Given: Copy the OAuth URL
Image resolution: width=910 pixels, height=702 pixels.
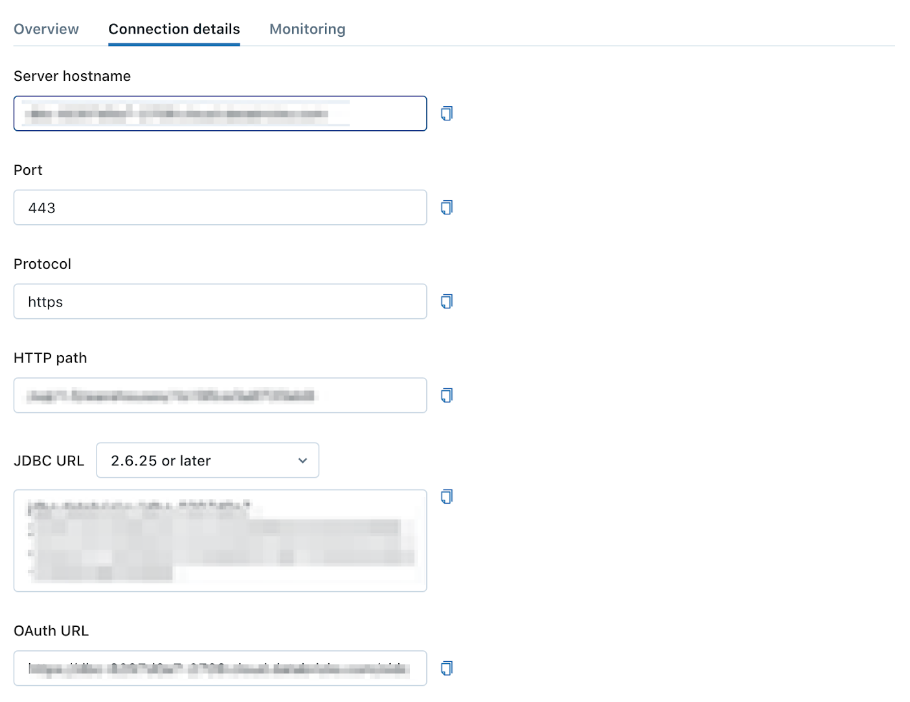Looking at the screenshot, I should (447, 667).
